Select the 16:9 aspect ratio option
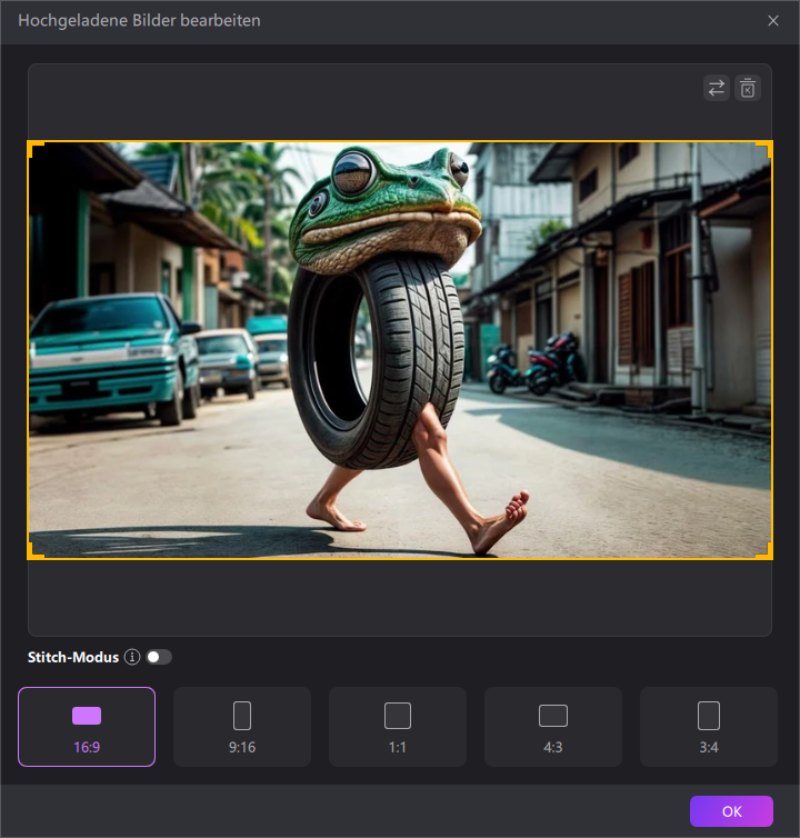 (x=87, y=726)
